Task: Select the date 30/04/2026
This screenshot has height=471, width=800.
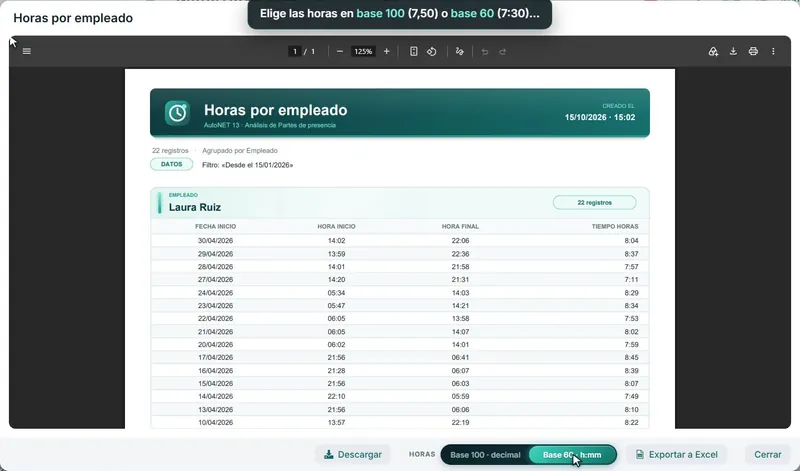Action: [x=215, y=241]
